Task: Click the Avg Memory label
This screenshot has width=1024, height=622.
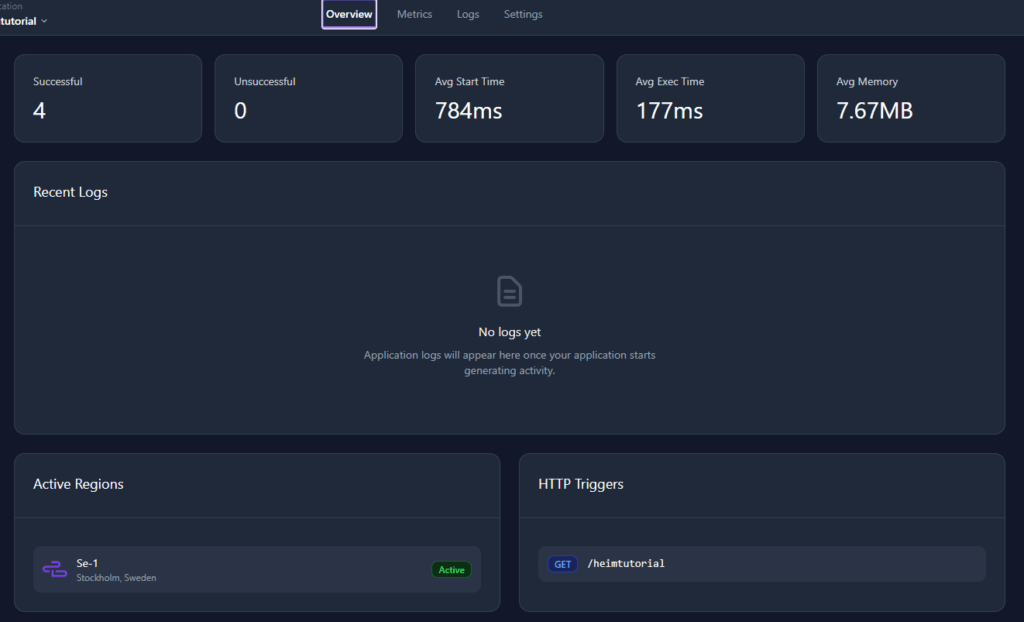Action: click(867, 82)
